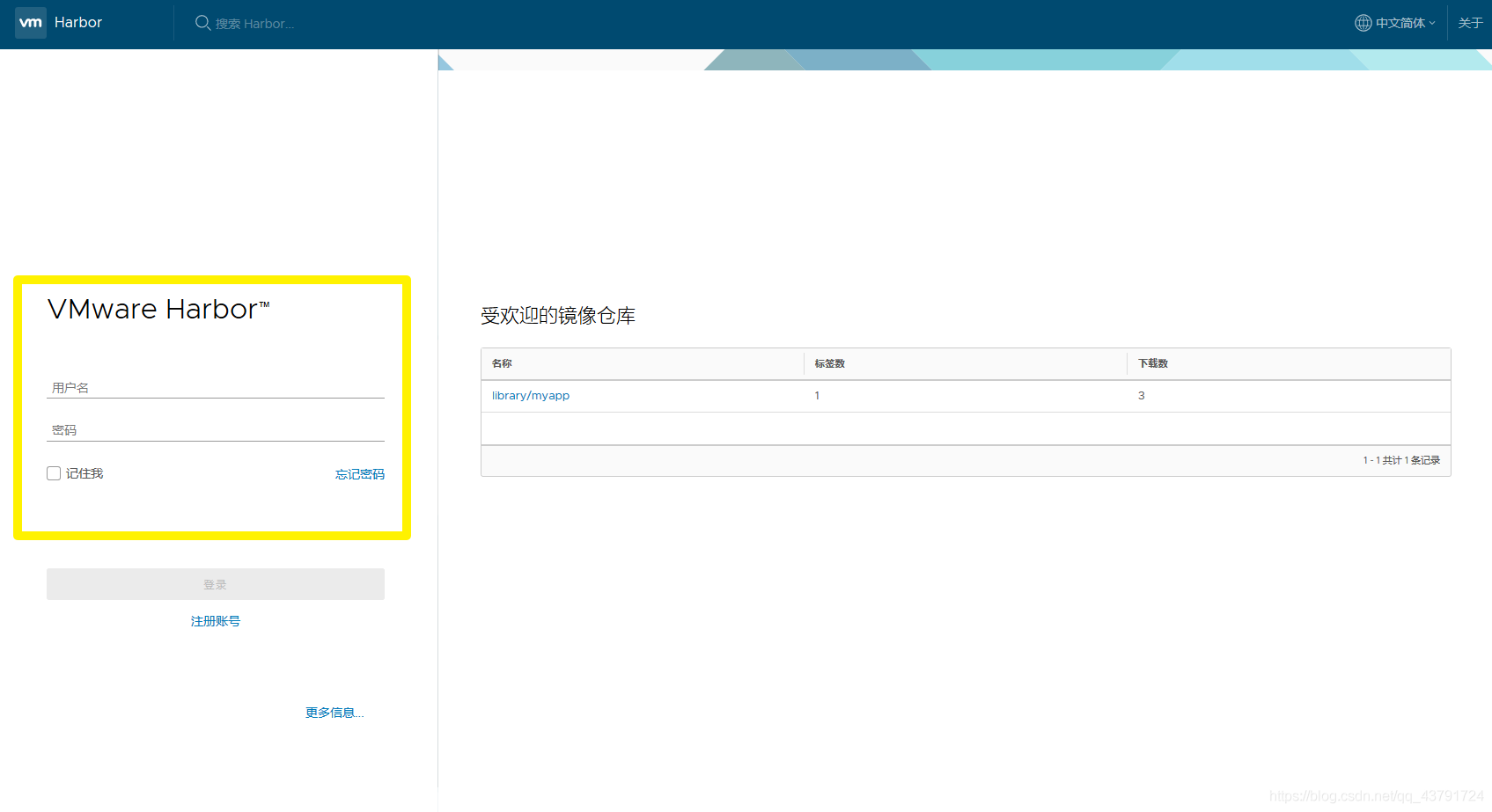Click the search magnifier icon
Screen dimensions: 1492x812
[202, 23]
